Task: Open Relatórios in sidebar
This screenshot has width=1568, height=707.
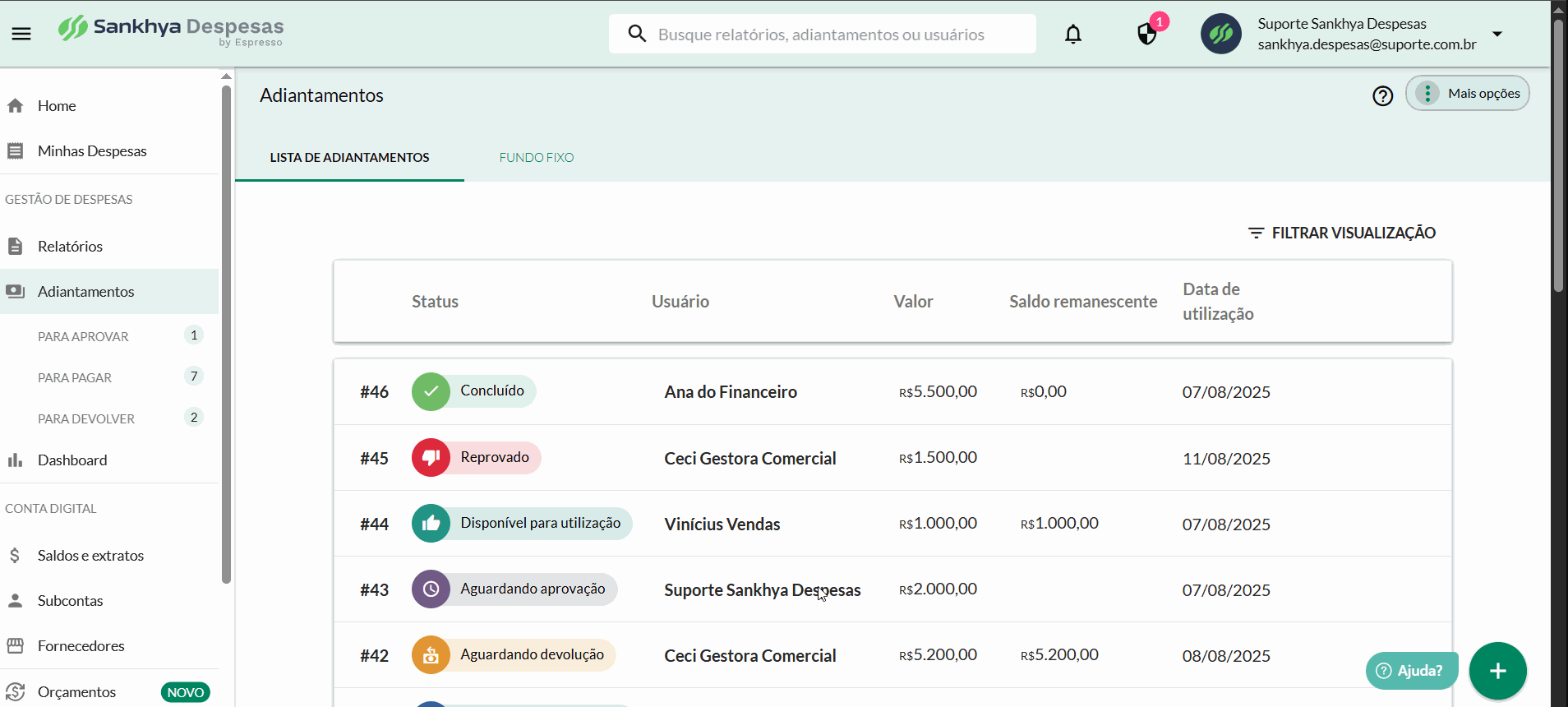Action: 109,247
